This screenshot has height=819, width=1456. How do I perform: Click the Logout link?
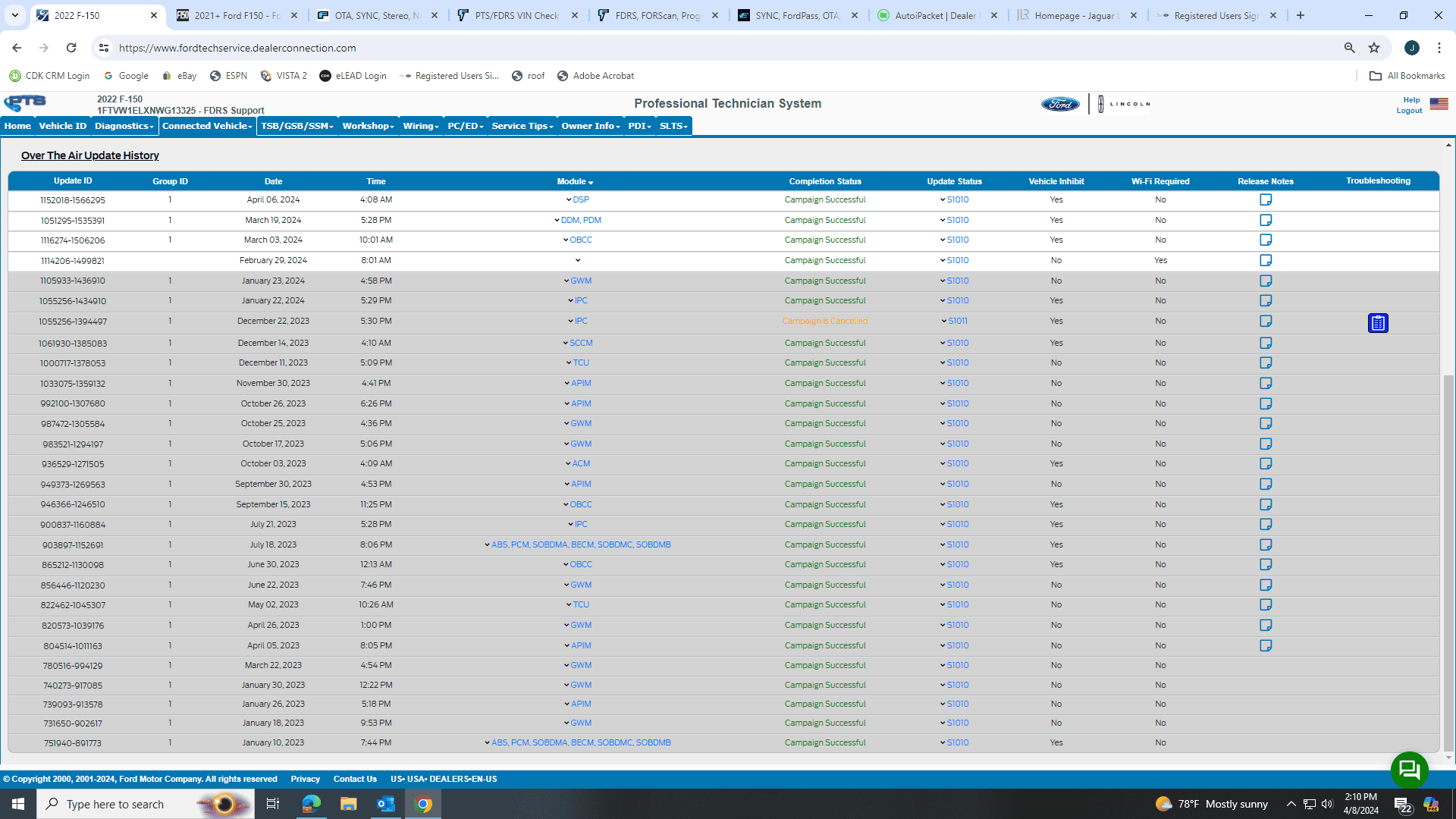coord(1409,111)
